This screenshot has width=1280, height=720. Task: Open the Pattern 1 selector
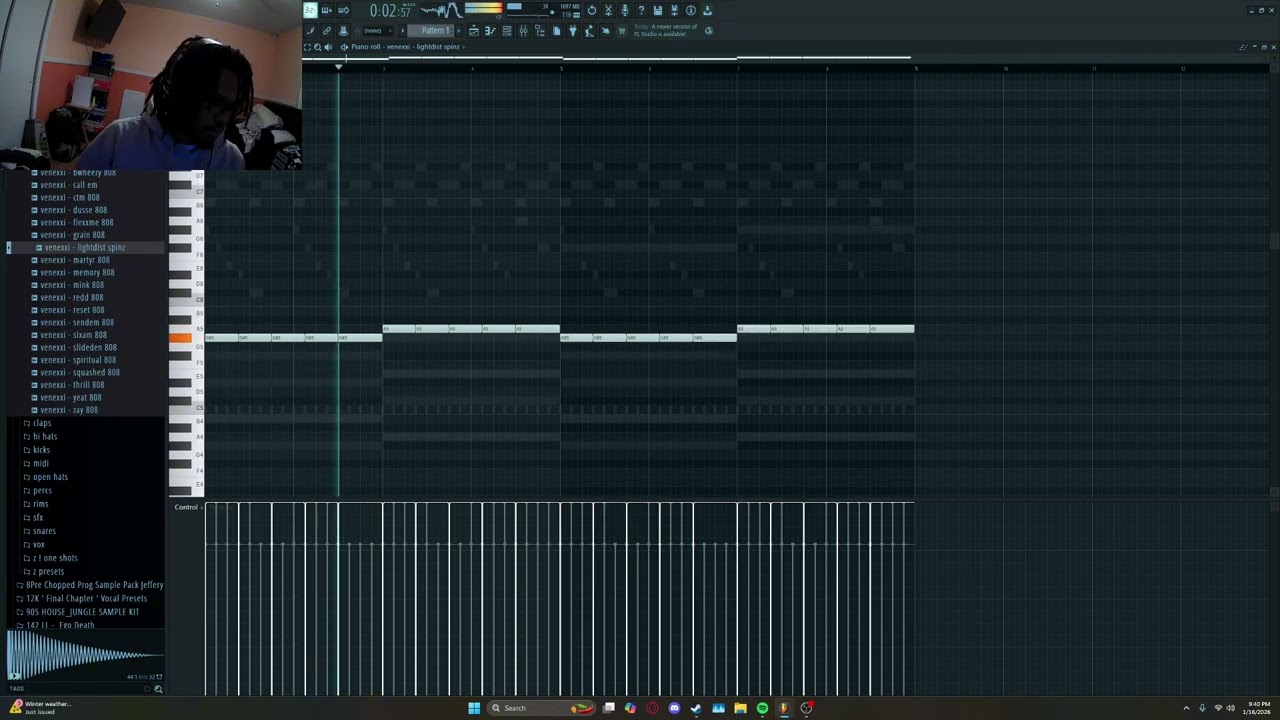click(437, 31)
